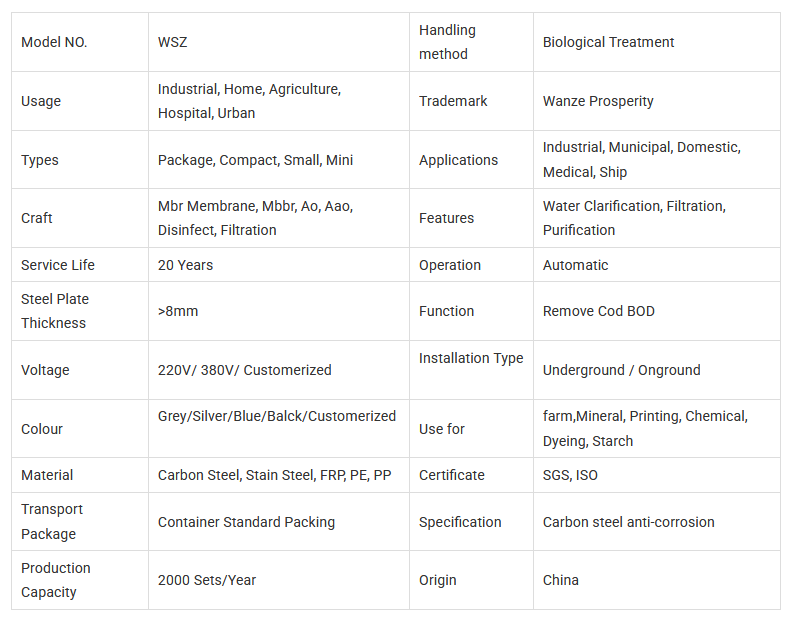Select the "China" origin value cell
Screen dimensions: 792x620
pyautogui.click(x=560, y=580)
